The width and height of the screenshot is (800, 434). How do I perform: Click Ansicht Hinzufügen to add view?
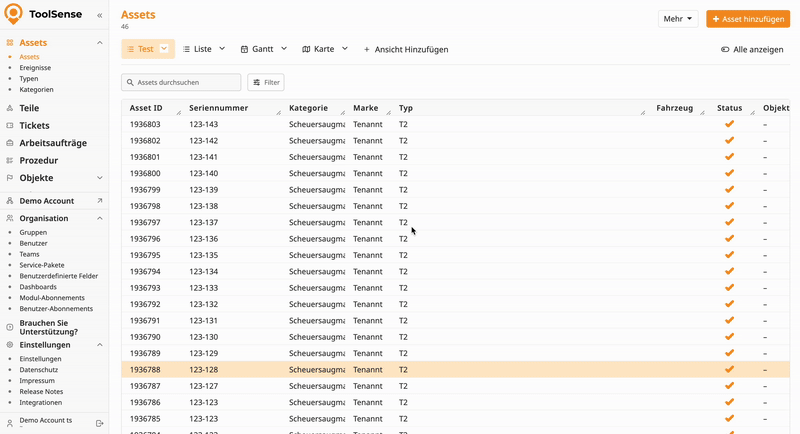[405, 49]
